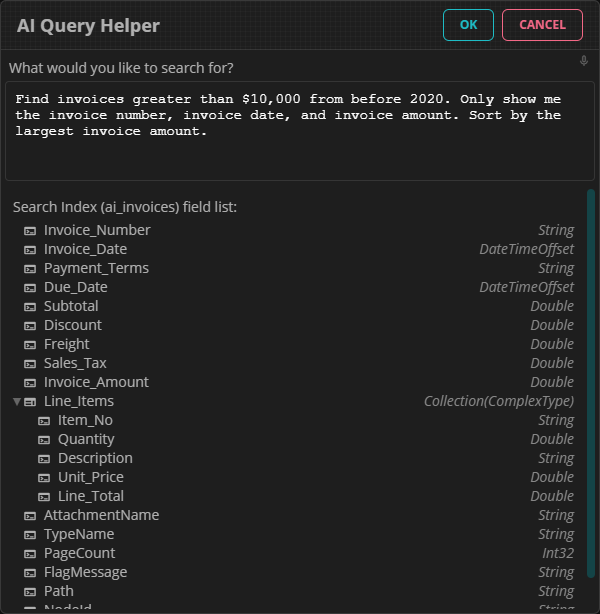Click the Invoice_Date field icon

tap(30, 250)
